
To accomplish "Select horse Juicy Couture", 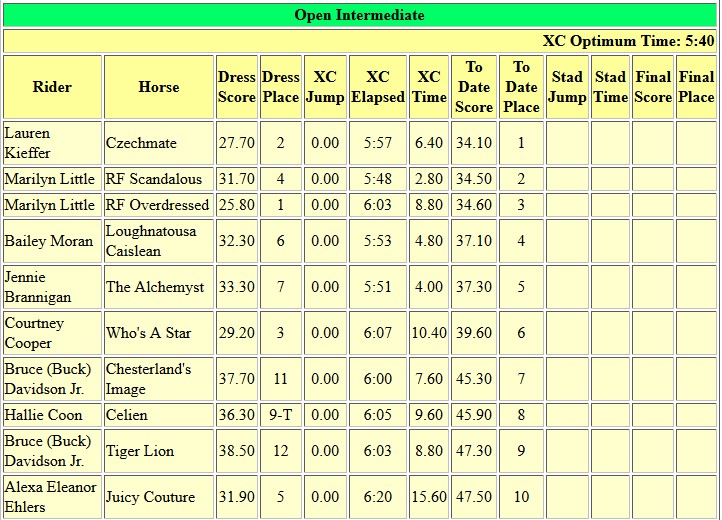I will (x=151, y=497).
